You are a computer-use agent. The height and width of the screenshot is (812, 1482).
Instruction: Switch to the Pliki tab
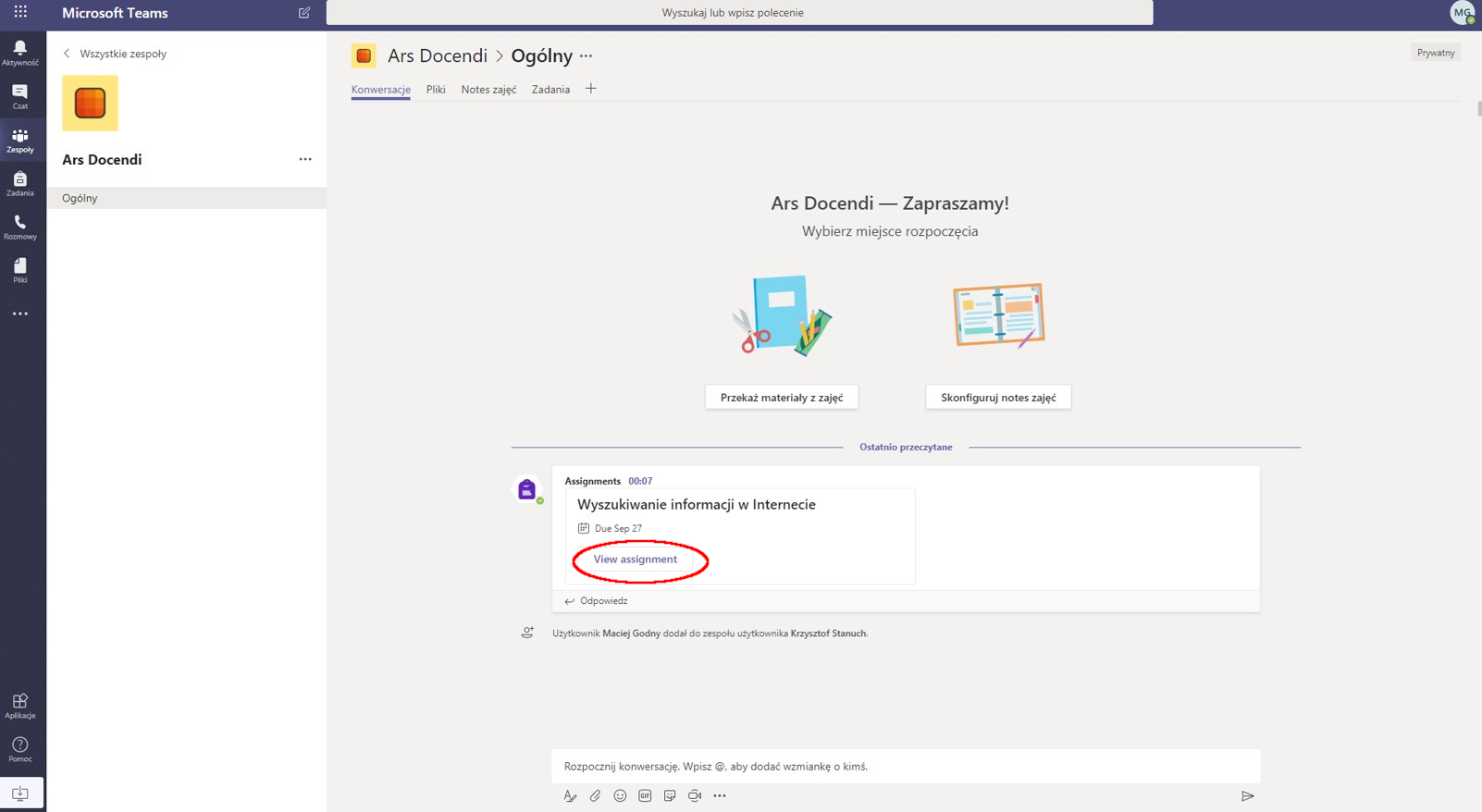[x=436, y=90]
